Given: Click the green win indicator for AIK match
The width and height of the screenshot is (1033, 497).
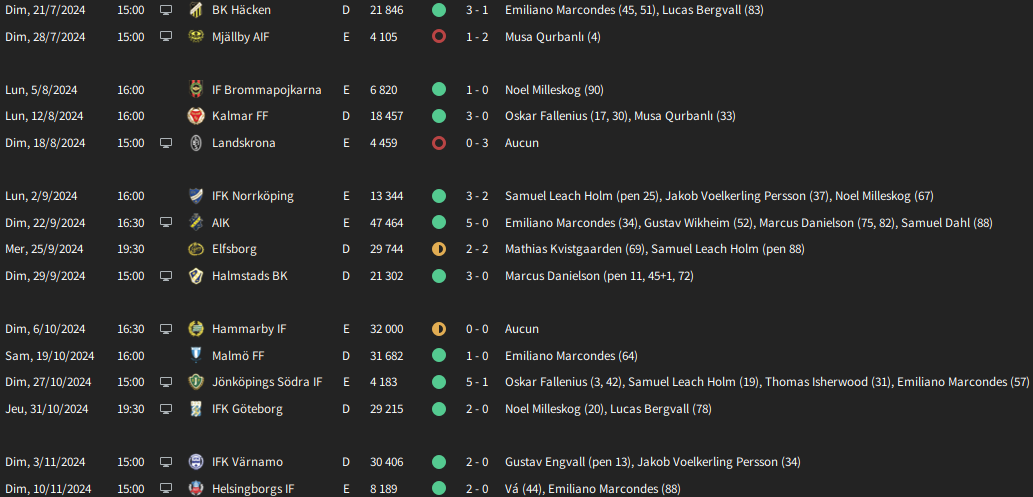Looking at the screenshot, I should [438, 223].
